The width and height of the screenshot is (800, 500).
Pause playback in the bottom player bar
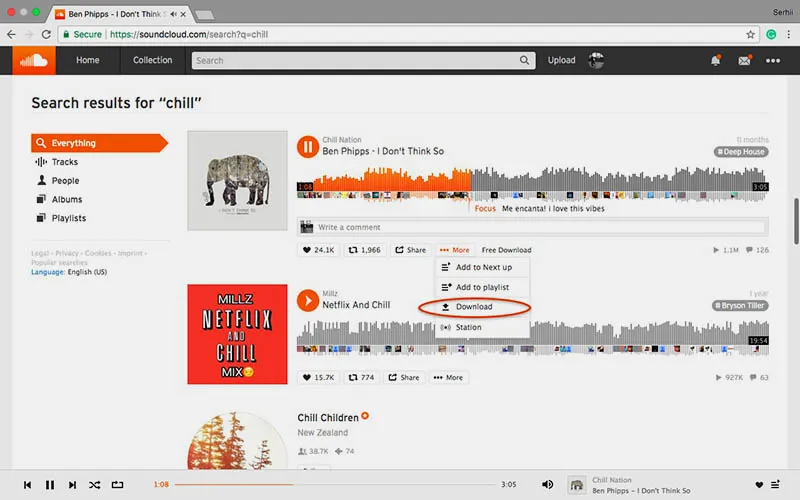pyautogui.click(x=50, y=485)
